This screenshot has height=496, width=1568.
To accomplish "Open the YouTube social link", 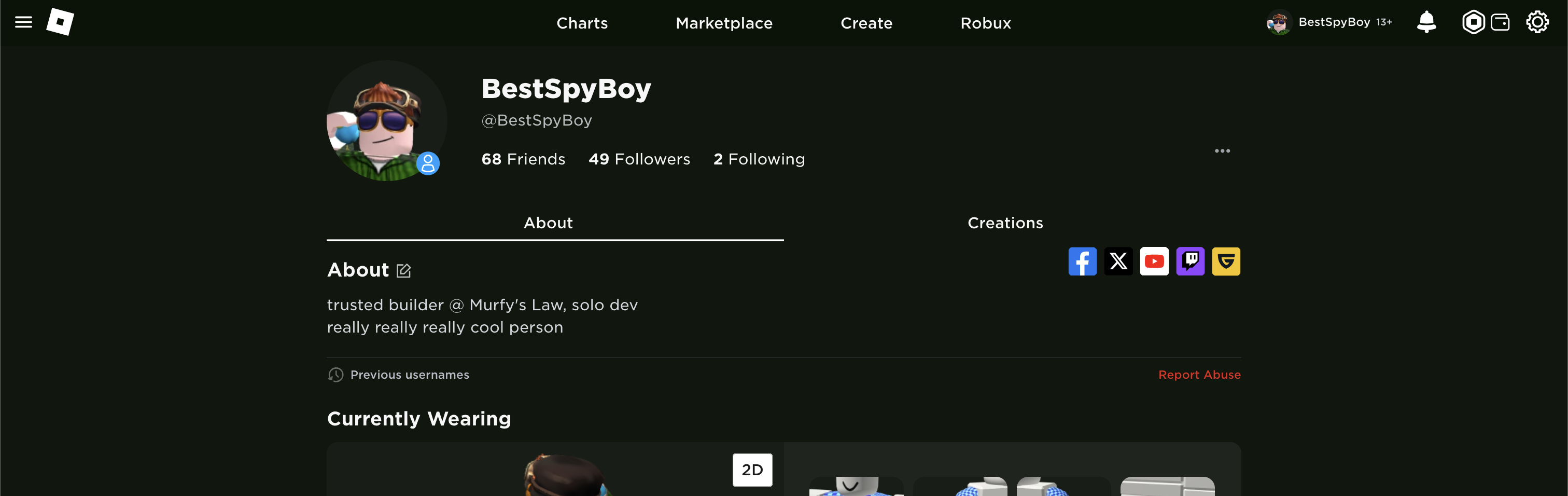I will [x=1154, y=261].
